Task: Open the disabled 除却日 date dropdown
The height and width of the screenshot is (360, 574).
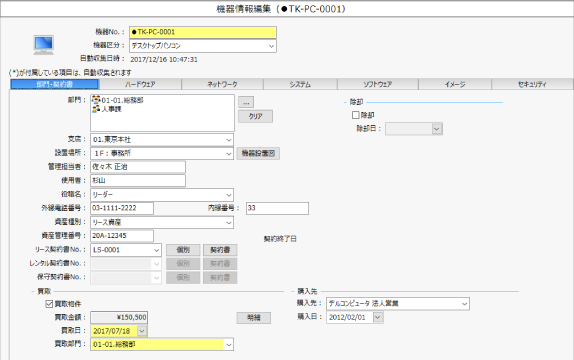Action: pos(436,129)
